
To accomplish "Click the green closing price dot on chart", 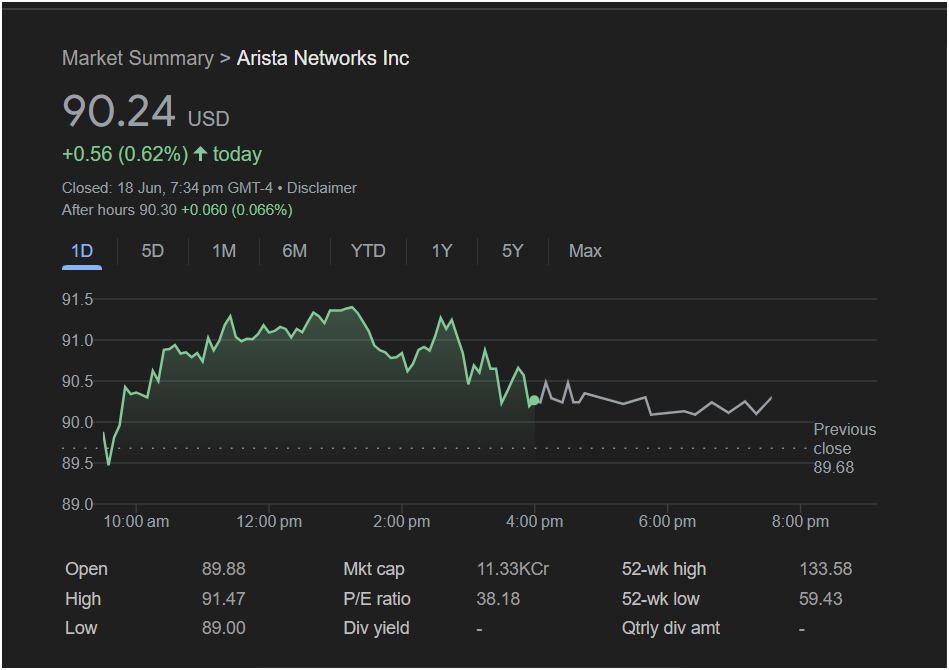I will click(534, 400).
